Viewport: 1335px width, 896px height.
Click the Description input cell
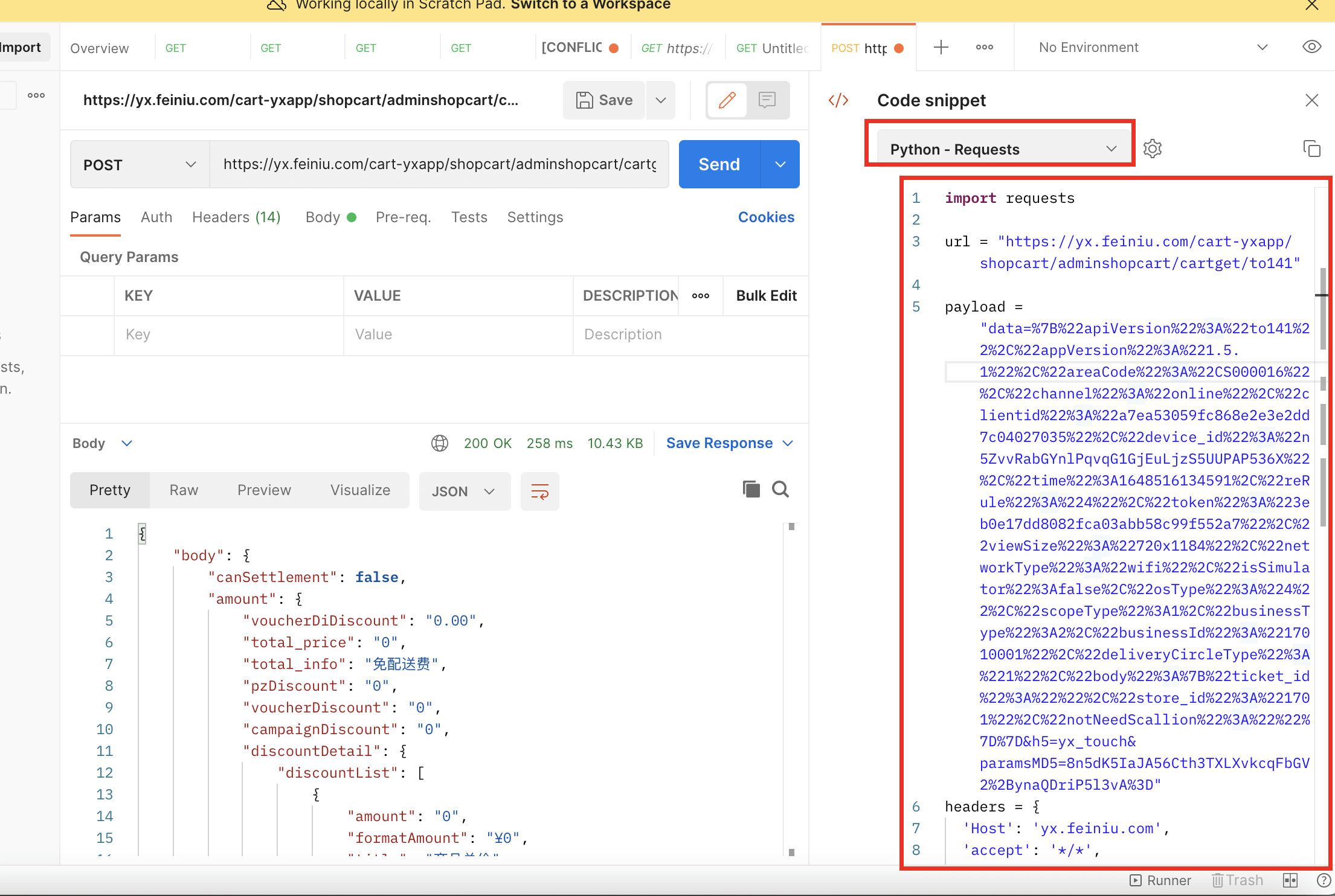[x=691, y=334]
